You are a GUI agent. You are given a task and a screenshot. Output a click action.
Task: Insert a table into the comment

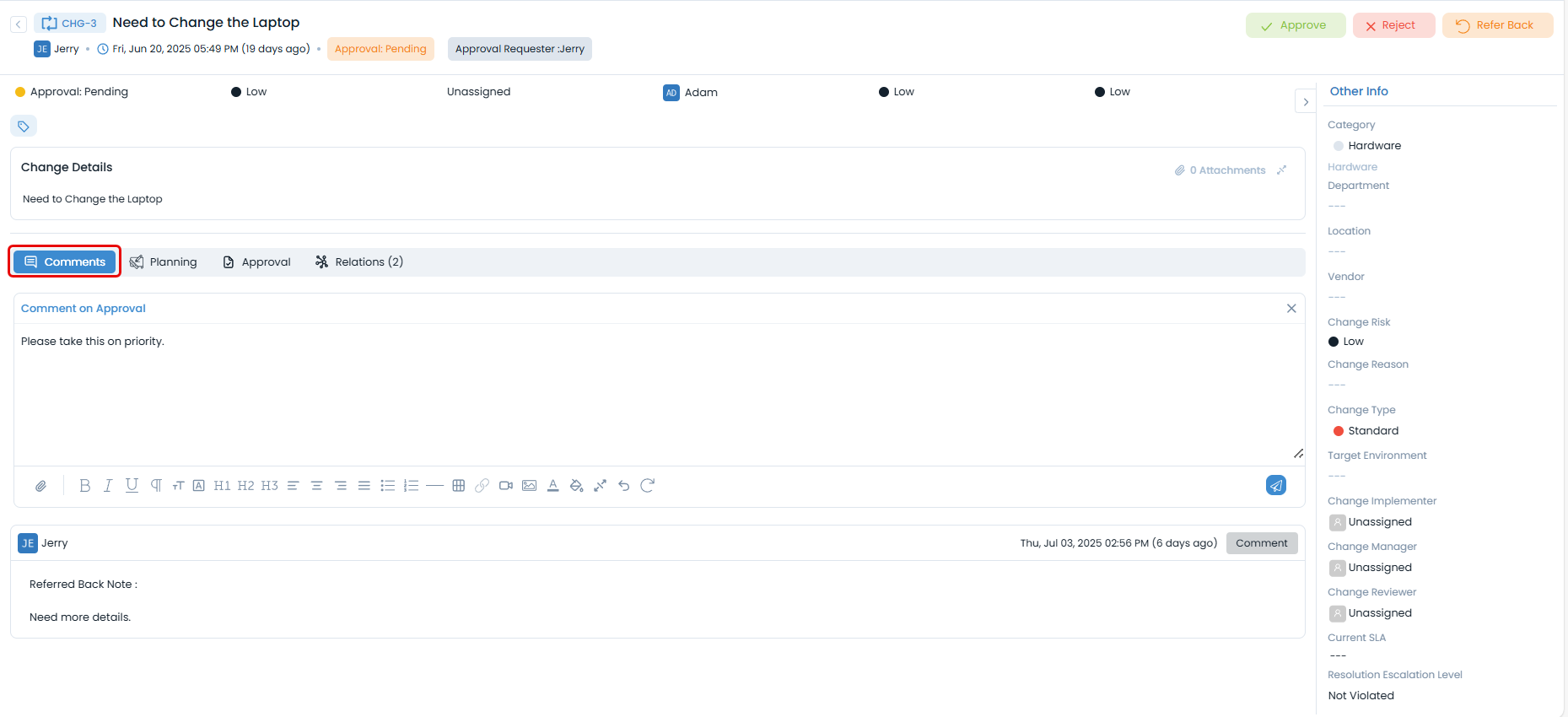click(459, 486)
